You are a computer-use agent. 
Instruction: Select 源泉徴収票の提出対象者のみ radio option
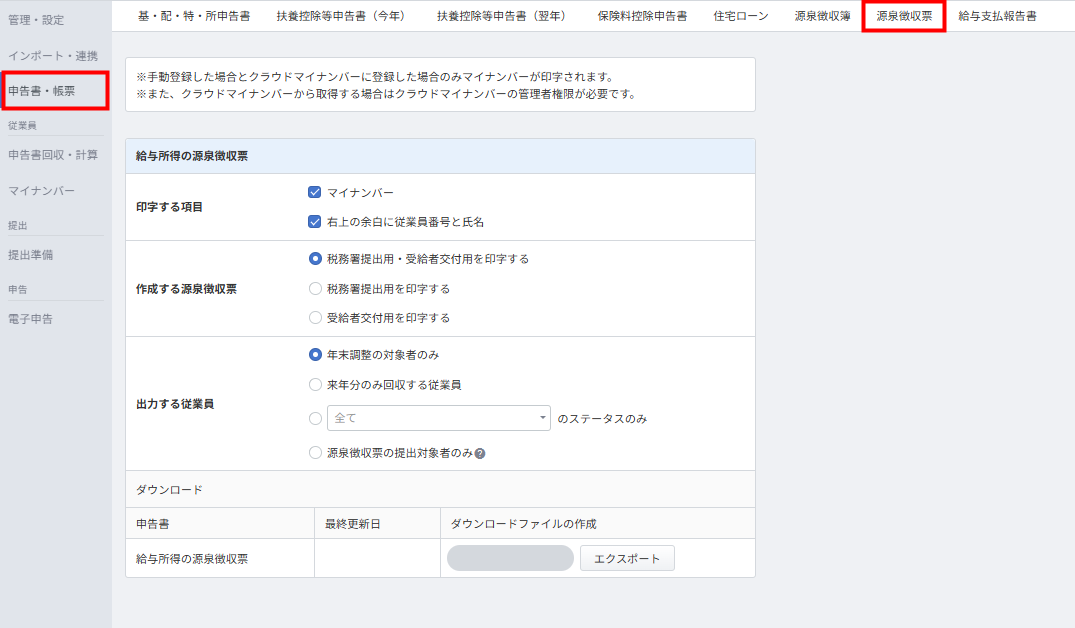point(316,453)
